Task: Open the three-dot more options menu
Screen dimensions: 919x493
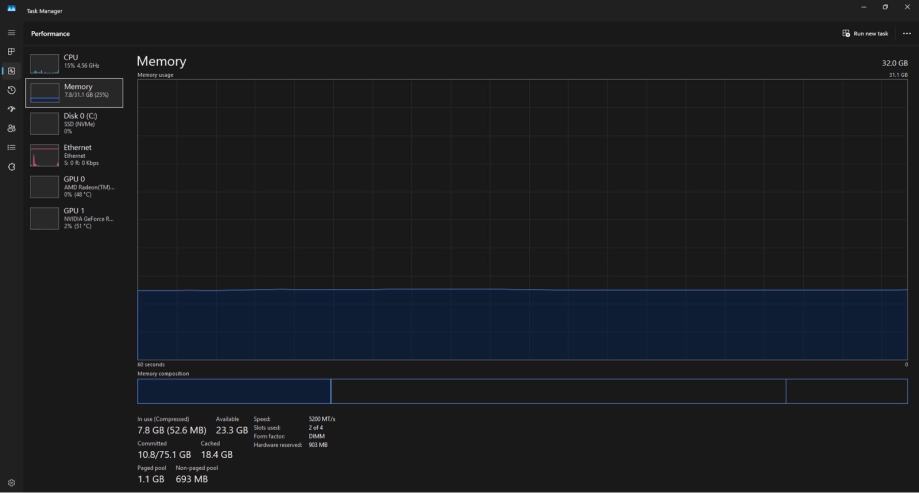Action: coord(907,33)
